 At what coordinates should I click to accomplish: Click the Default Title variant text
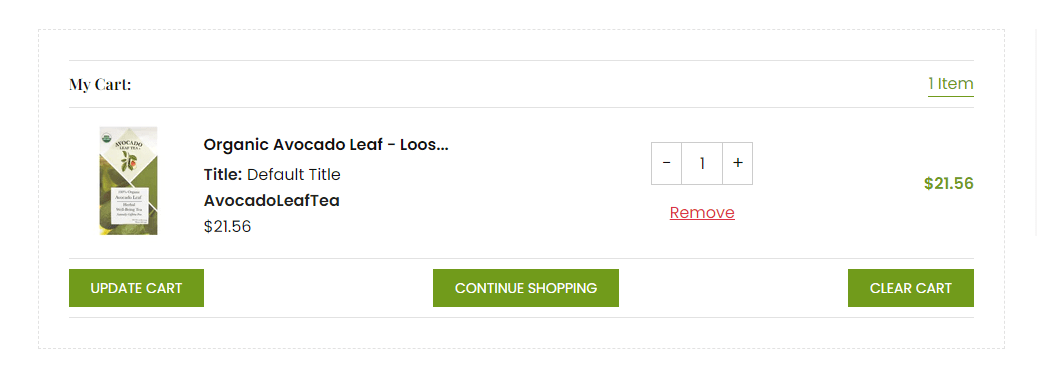point(294,175)
